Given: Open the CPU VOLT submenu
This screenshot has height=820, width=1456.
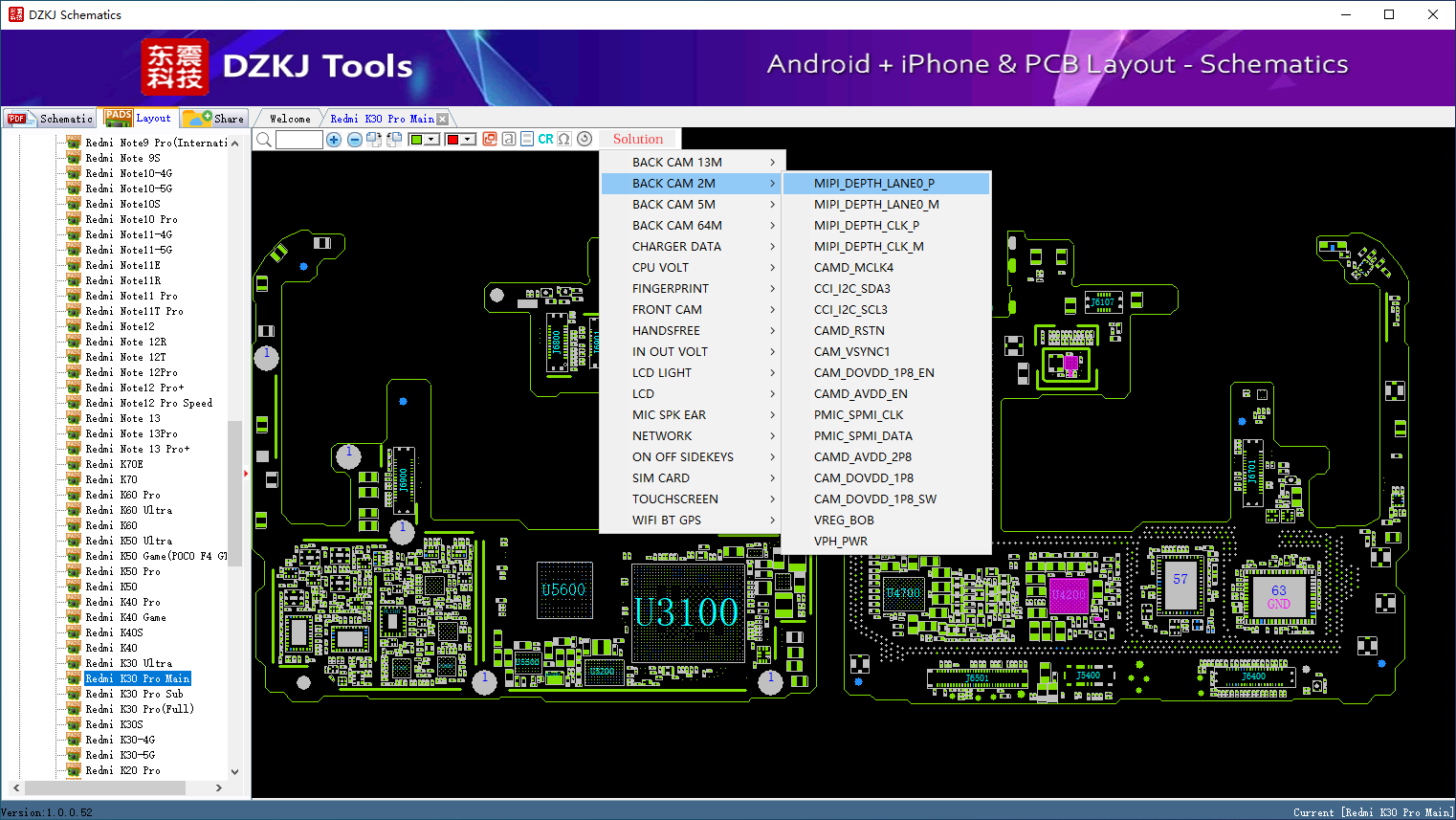Looking at the screenshot, I should (693, 268).
